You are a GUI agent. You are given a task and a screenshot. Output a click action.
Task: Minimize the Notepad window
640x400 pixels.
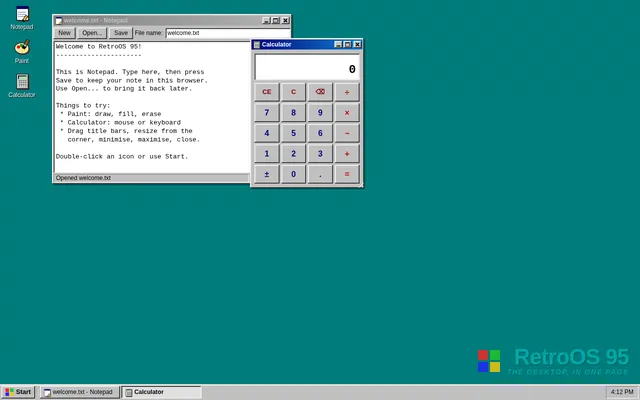[x=266, y=20]
